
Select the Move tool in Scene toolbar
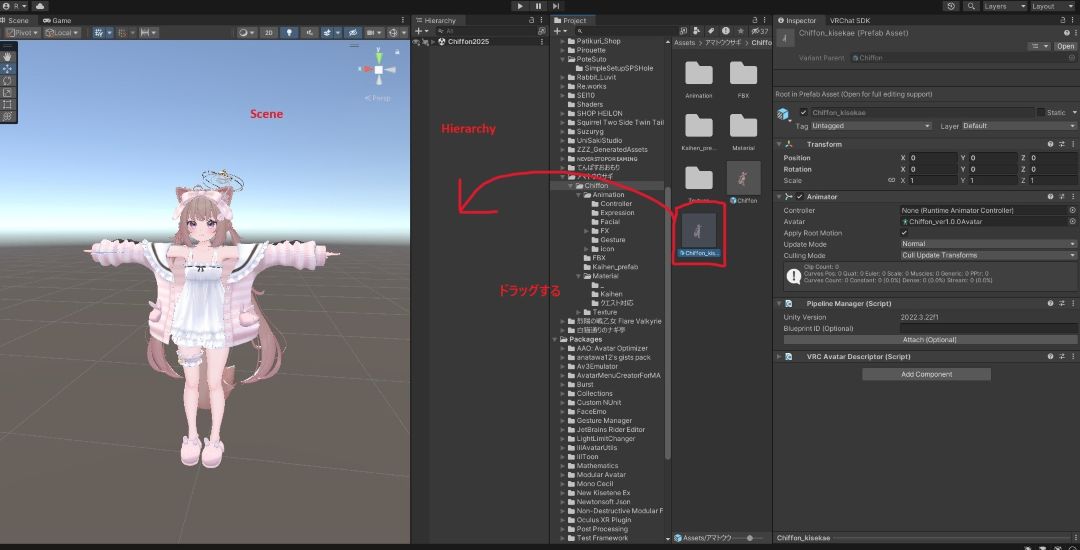(8, 69)
